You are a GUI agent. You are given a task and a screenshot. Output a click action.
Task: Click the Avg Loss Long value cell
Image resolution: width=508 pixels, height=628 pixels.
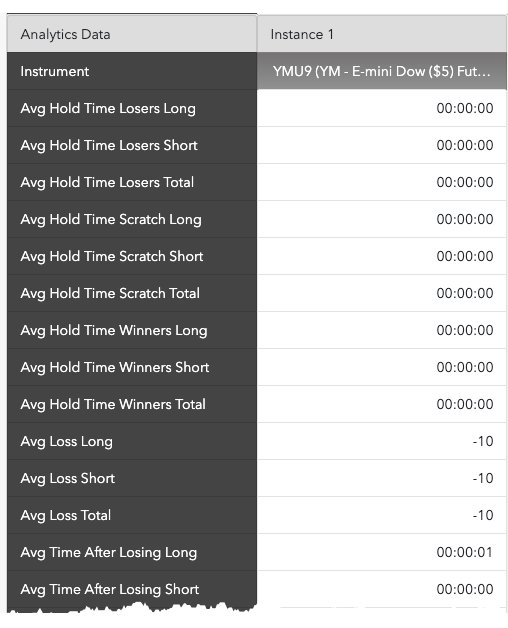pos(382,441)
